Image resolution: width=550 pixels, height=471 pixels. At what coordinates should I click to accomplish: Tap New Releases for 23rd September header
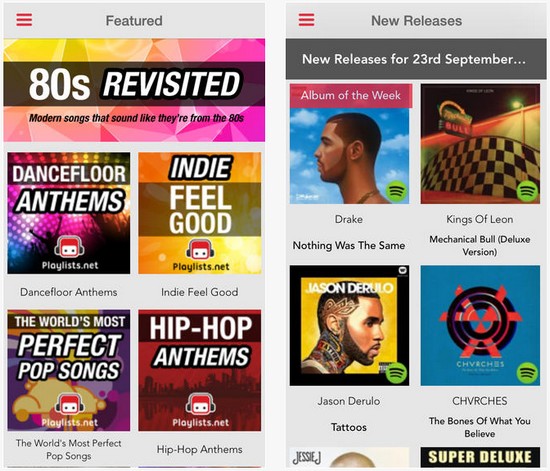416,59
